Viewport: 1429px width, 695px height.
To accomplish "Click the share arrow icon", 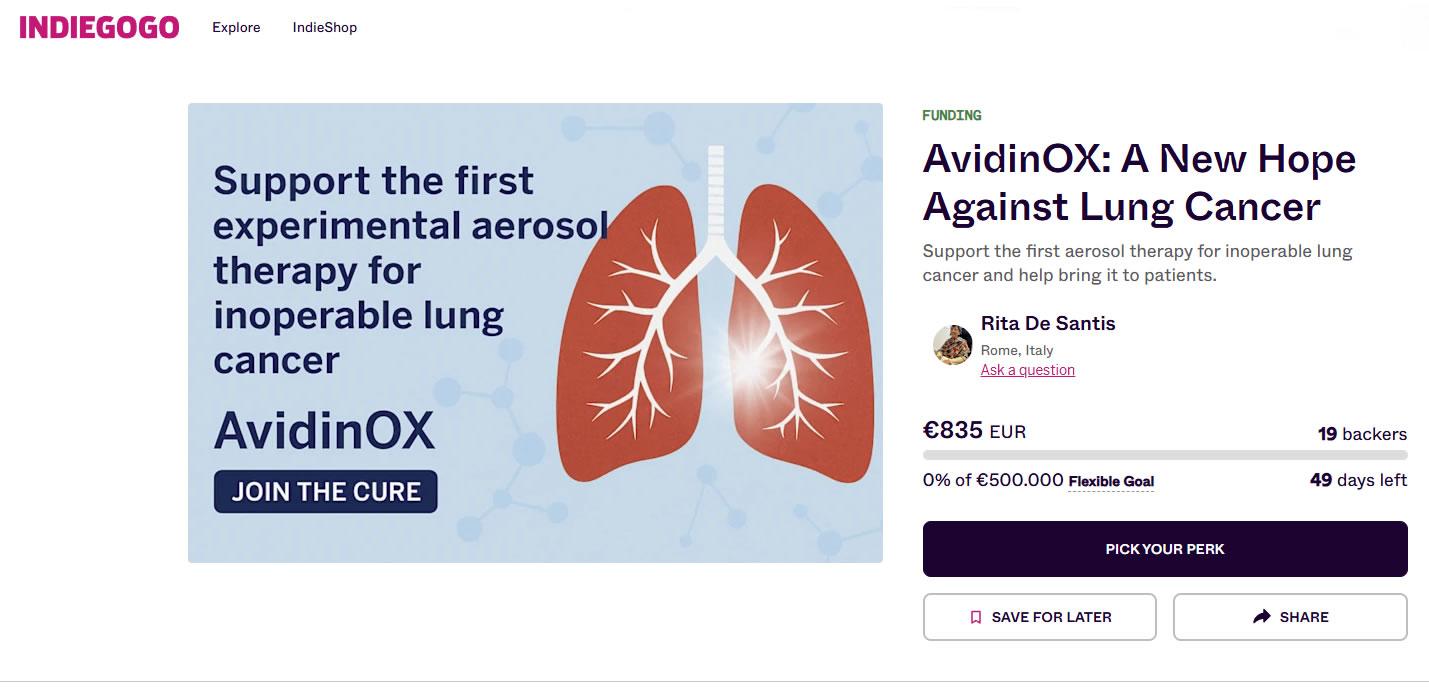I will [x=1261, y=617].
